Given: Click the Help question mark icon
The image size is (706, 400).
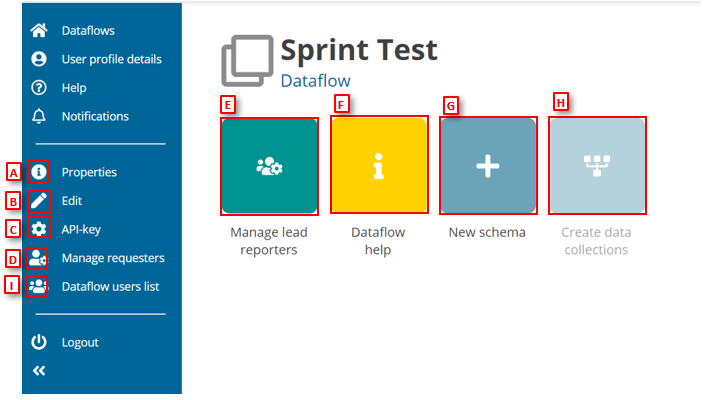Looking at the screenshot, I should pyautogui.click(x=39, y=88).
